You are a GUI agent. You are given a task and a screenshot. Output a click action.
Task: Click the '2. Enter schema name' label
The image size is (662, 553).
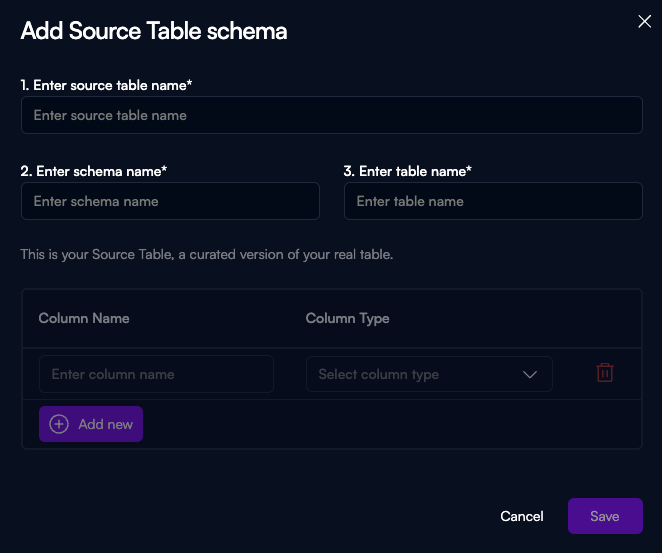93,171
